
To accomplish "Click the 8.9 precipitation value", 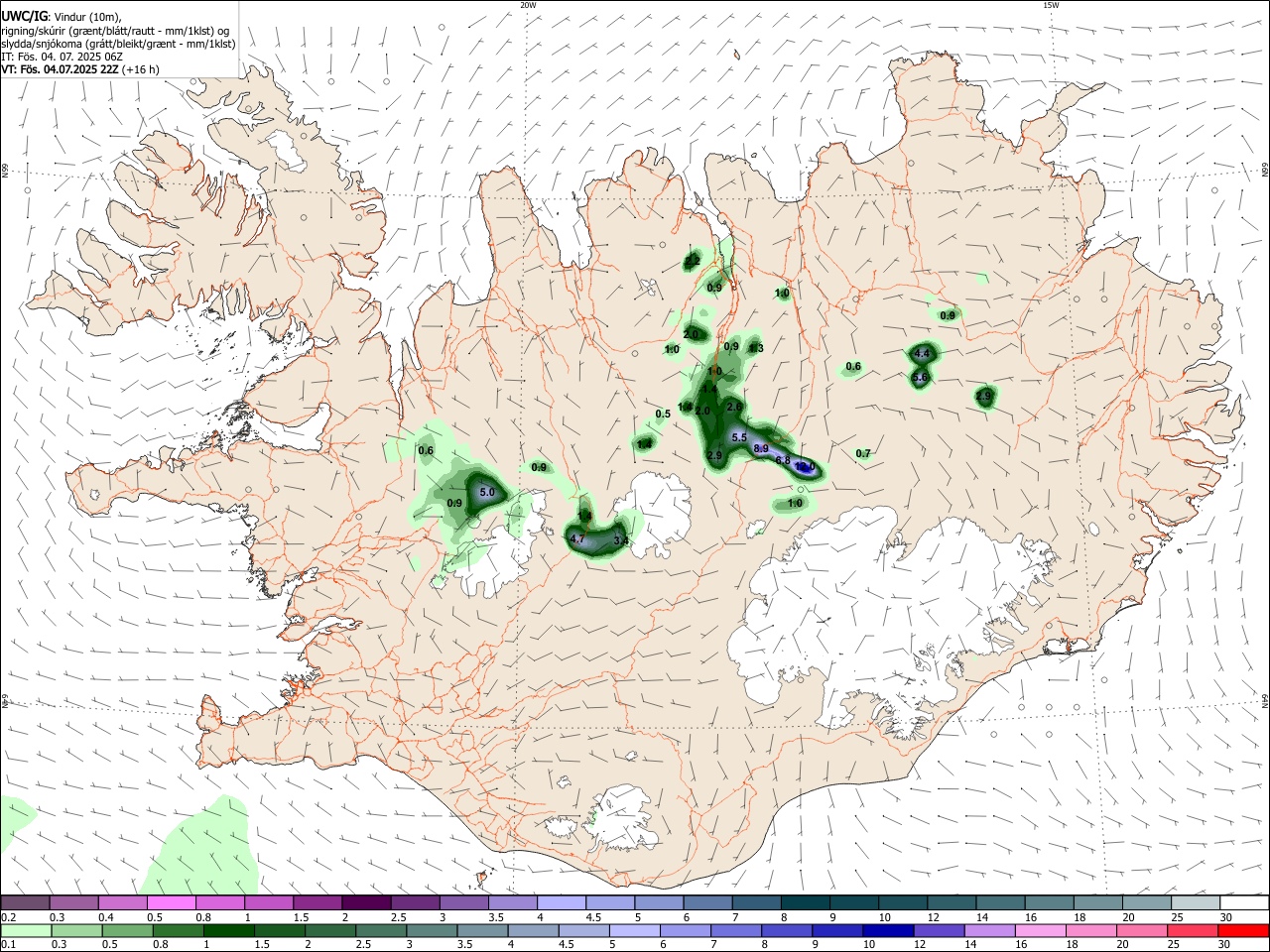I will coord(761,449).
